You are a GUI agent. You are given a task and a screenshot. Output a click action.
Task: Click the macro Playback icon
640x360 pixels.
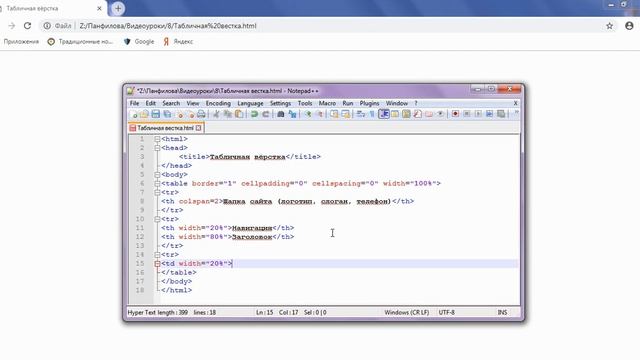478,114
